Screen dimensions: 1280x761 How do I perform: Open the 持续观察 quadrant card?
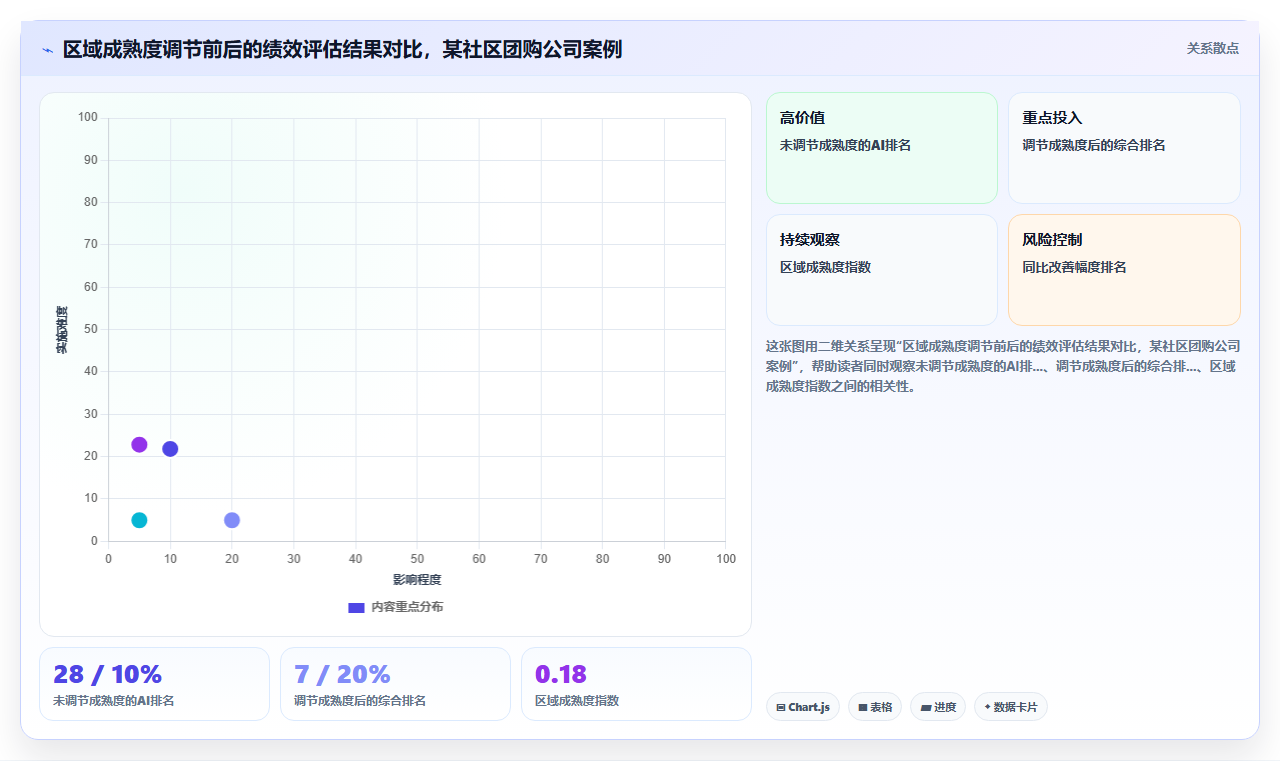click(x=882, y=270)
